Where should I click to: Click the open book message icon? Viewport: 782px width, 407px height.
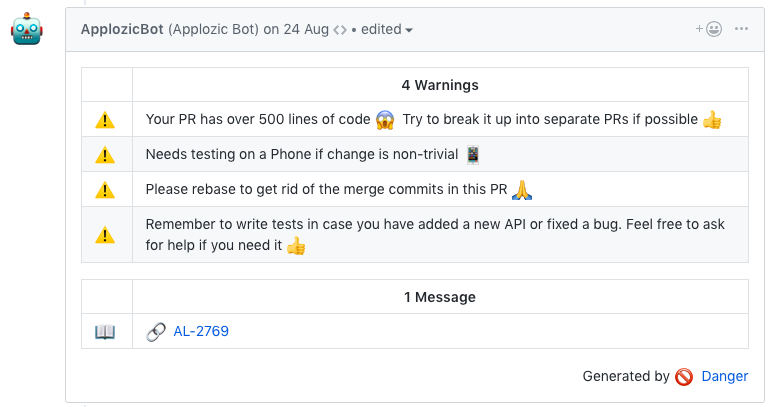pyautogui.click(x=105, y=331)
